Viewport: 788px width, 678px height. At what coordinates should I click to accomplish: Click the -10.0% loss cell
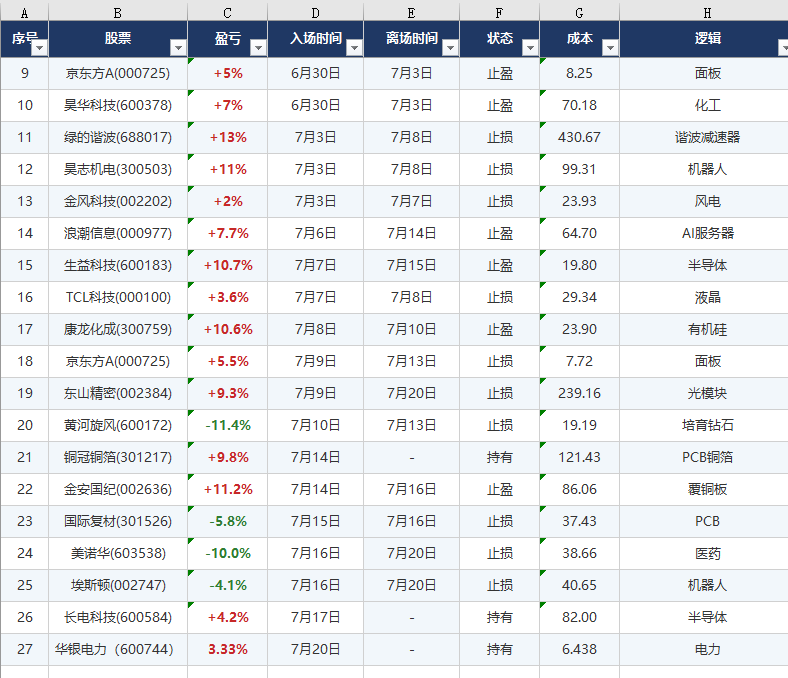point(228,553)
